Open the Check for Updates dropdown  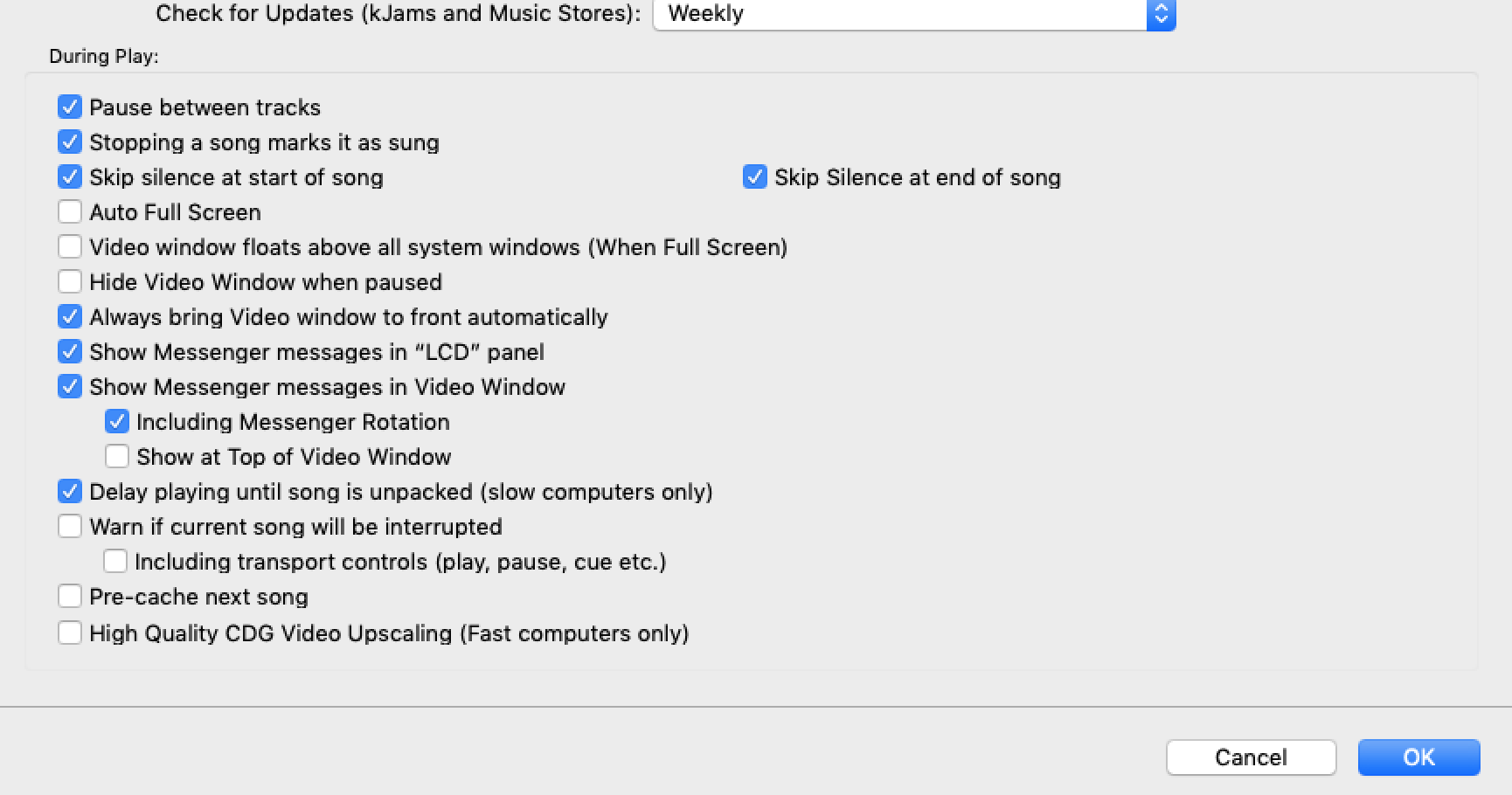coord(913,14)
